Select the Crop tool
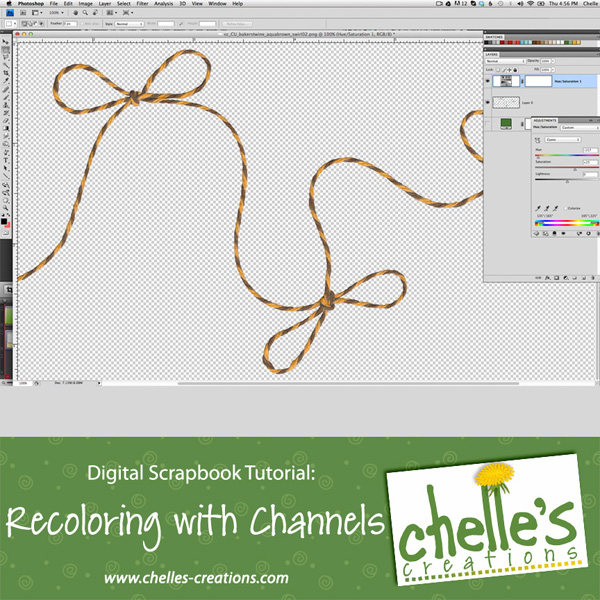 click(x=5, y=73)
